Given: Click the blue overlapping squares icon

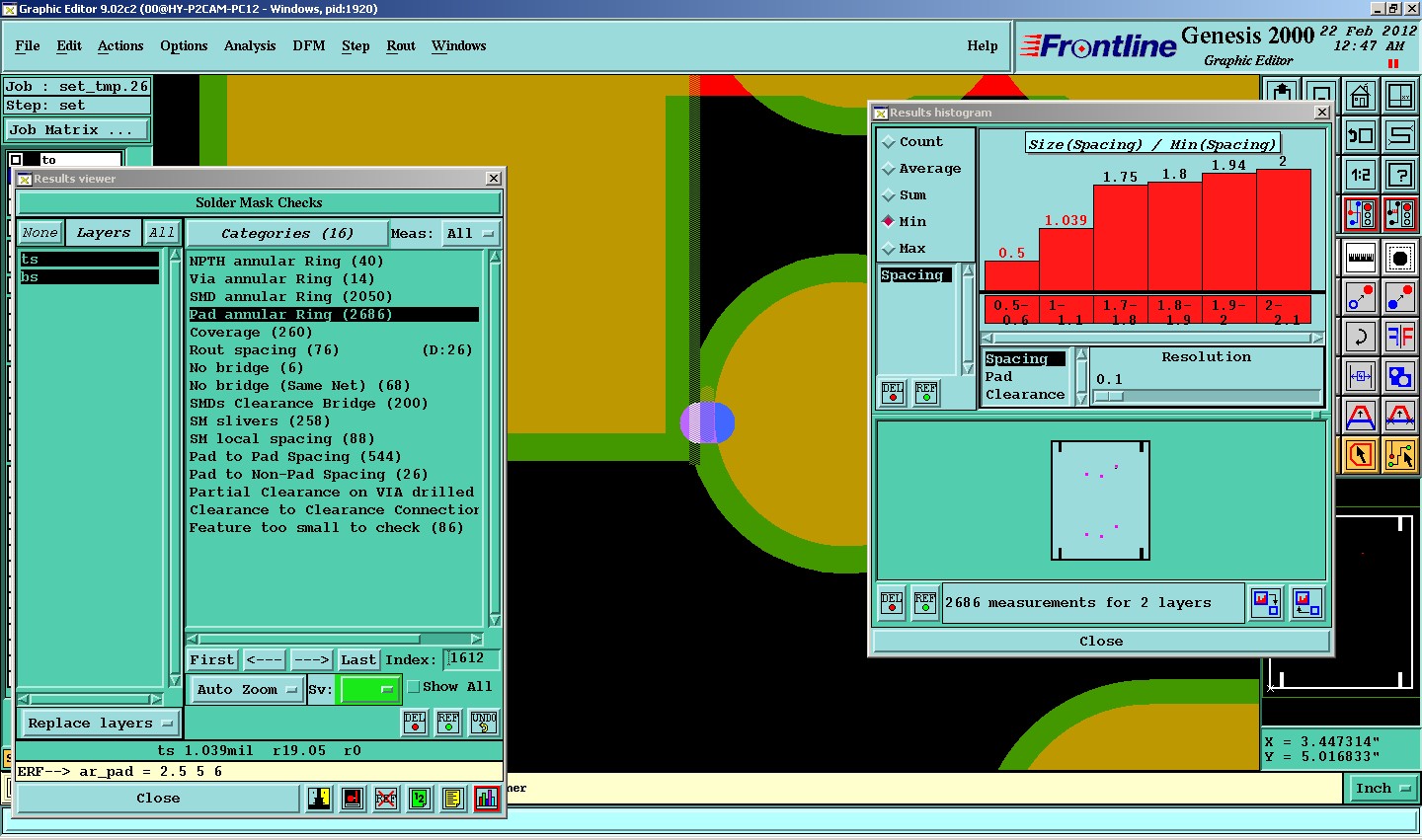Looking at the screenshot, I should pos(1400,376).
